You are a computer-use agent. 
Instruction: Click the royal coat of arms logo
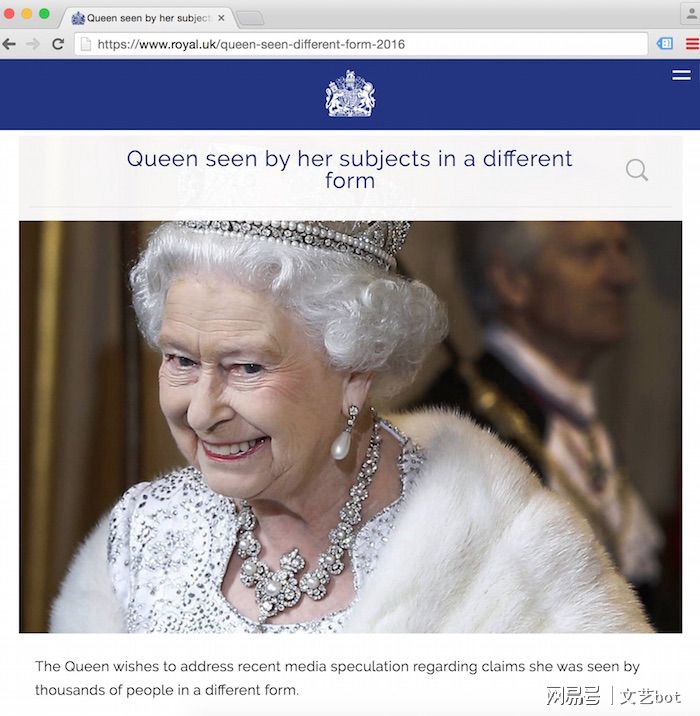[350, 94]
